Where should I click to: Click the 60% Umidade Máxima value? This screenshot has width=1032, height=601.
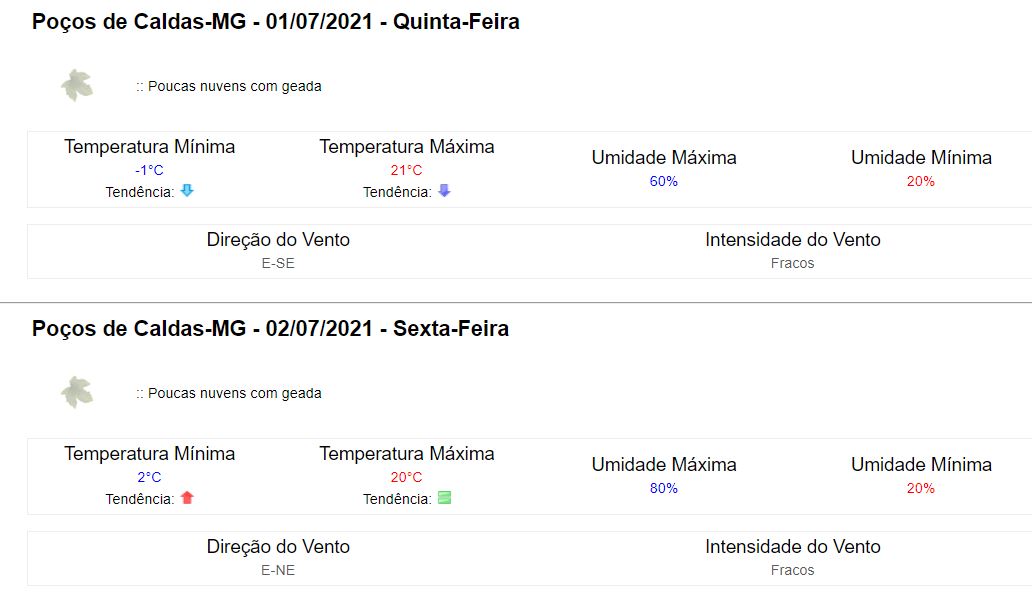click(663, 181)
